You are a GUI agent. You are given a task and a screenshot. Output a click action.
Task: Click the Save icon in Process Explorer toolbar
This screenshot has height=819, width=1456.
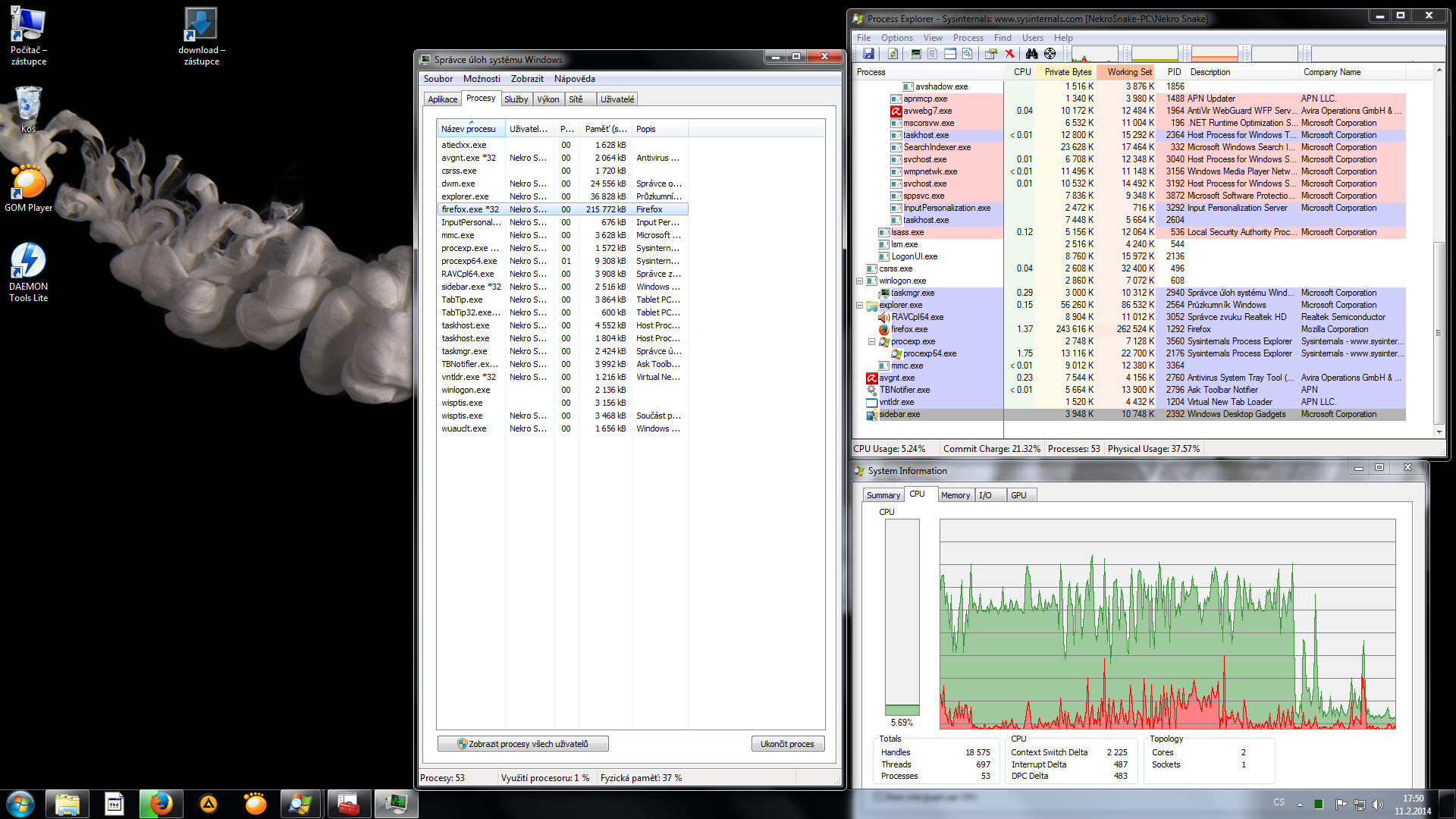click(868, 54)
